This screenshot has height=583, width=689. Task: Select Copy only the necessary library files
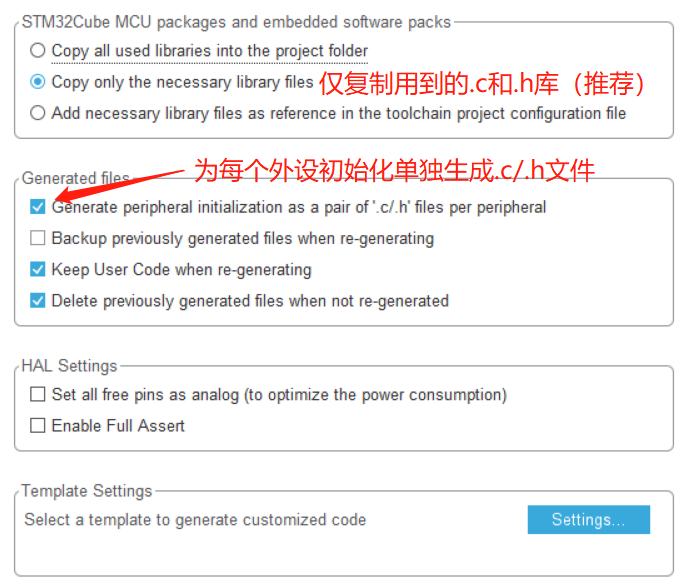(38, 82)
